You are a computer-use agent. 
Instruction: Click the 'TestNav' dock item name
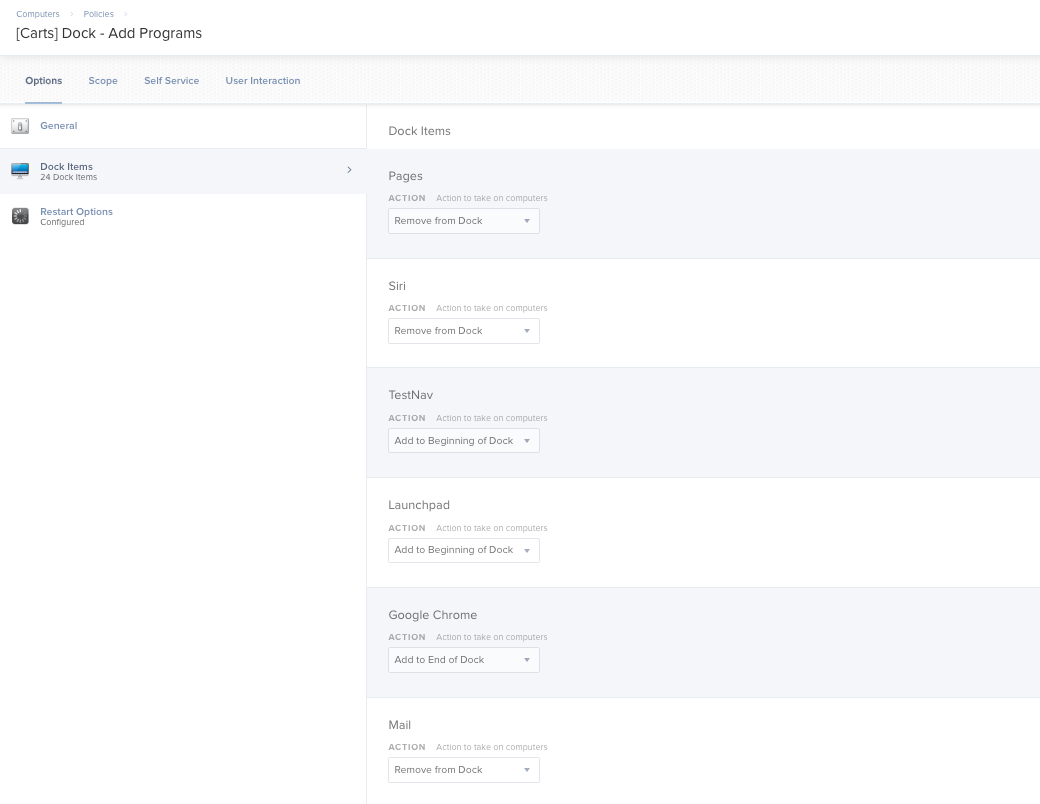(411, 395)
